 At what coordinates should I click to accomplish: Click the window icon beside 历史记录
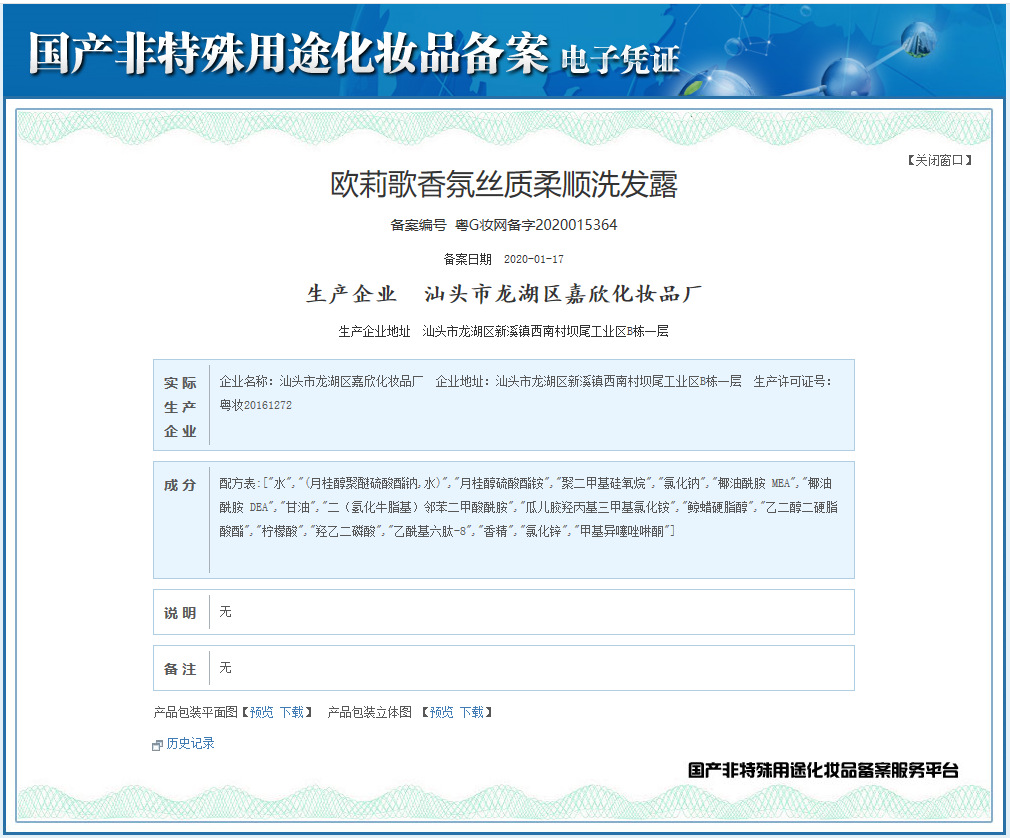[157, 744]
